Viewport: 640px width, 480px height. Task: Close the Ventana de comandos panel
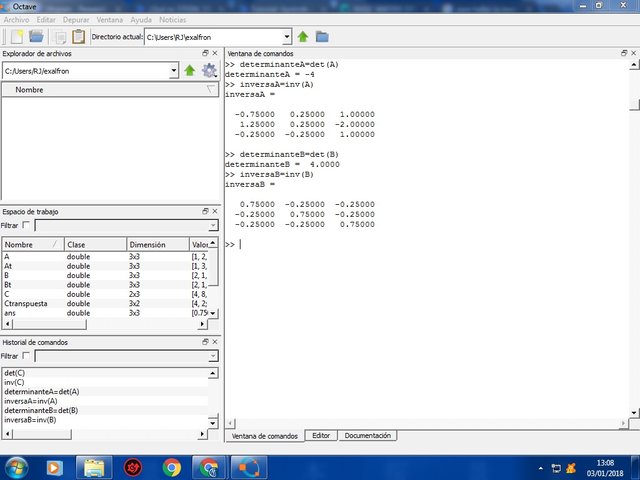pyautogui.click(x=633, y=53)
